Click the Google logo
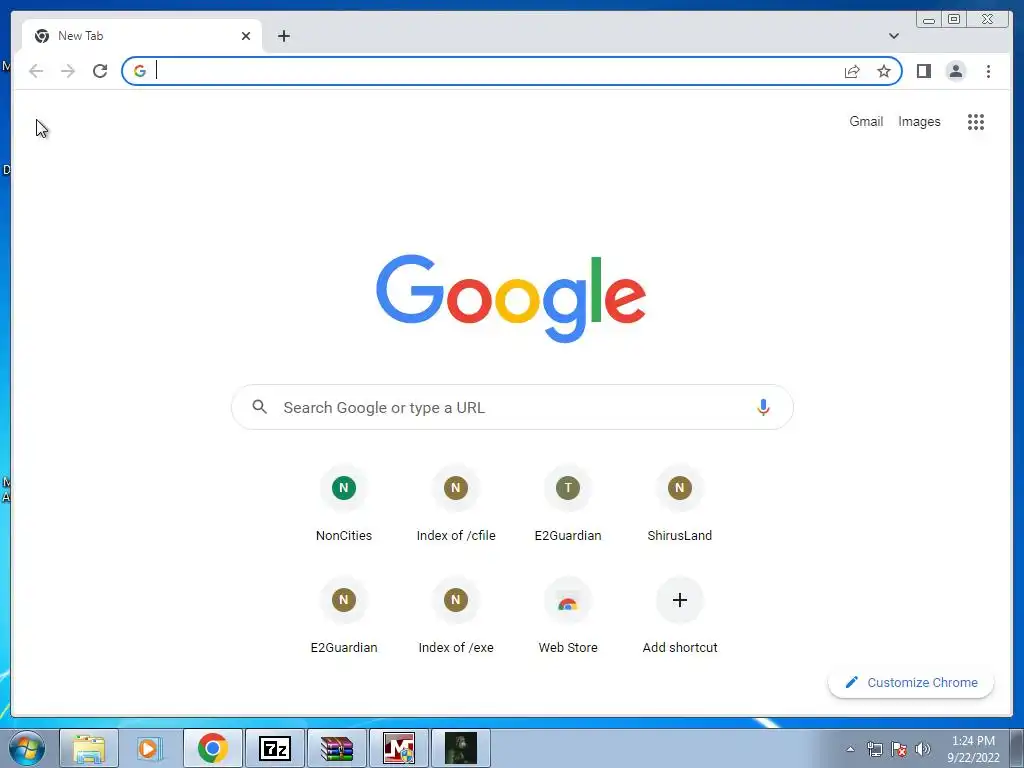Image resolution: width=1024 pixels, height=768 pixels. point(511,298)
